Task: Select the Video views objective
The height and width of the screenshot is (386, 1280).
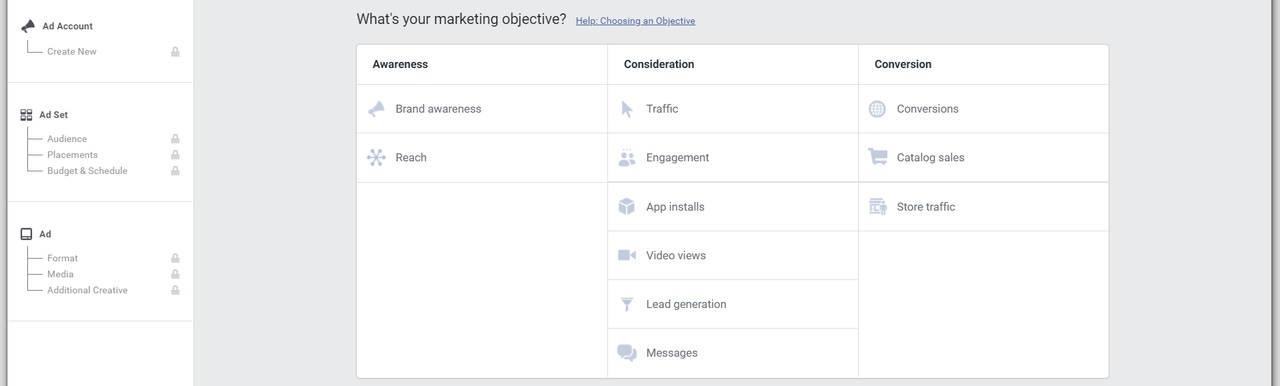Action: pyautogui.click(x=733, y=256)
